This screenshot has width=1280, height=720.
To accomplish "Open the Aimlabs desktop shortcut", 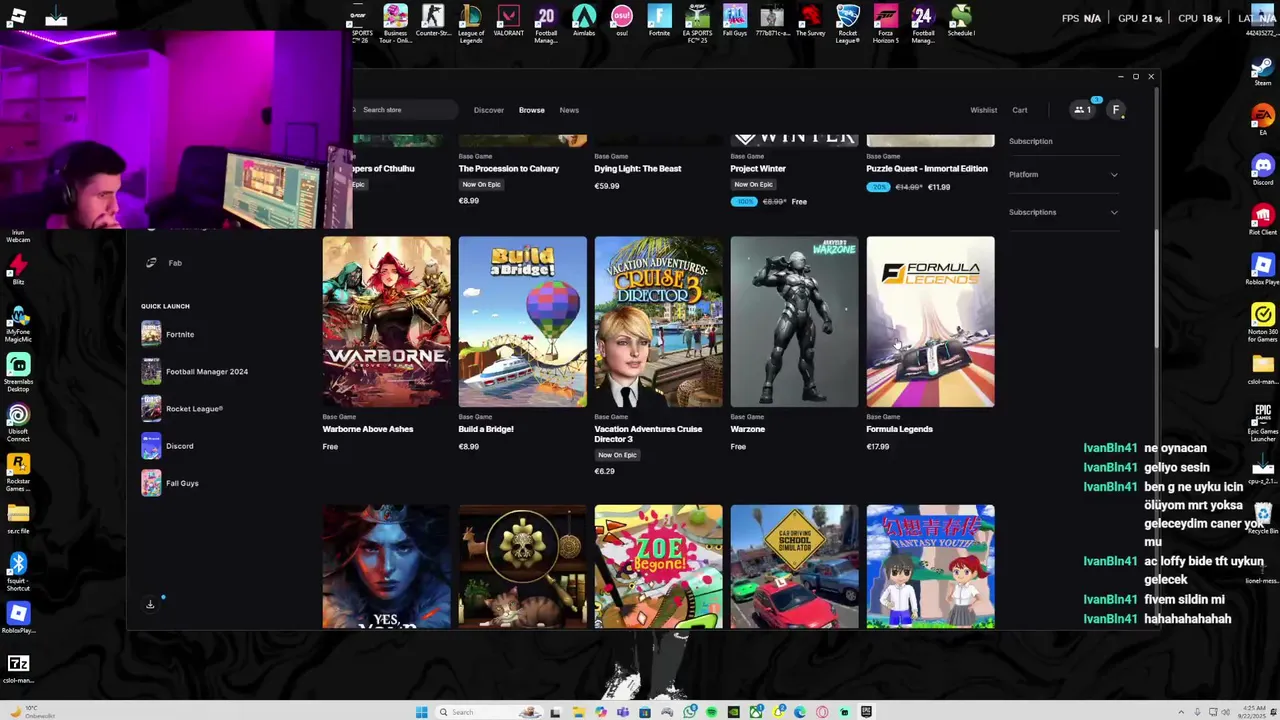I will tap(584, 21).
